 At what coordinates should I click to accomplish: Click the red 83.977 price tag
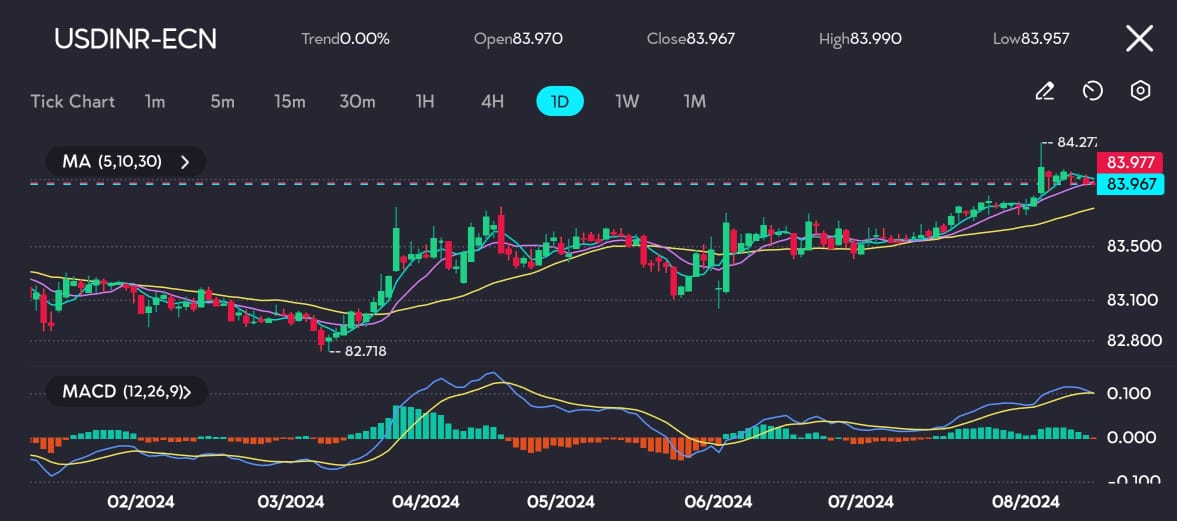click(x=1130, y=161)
